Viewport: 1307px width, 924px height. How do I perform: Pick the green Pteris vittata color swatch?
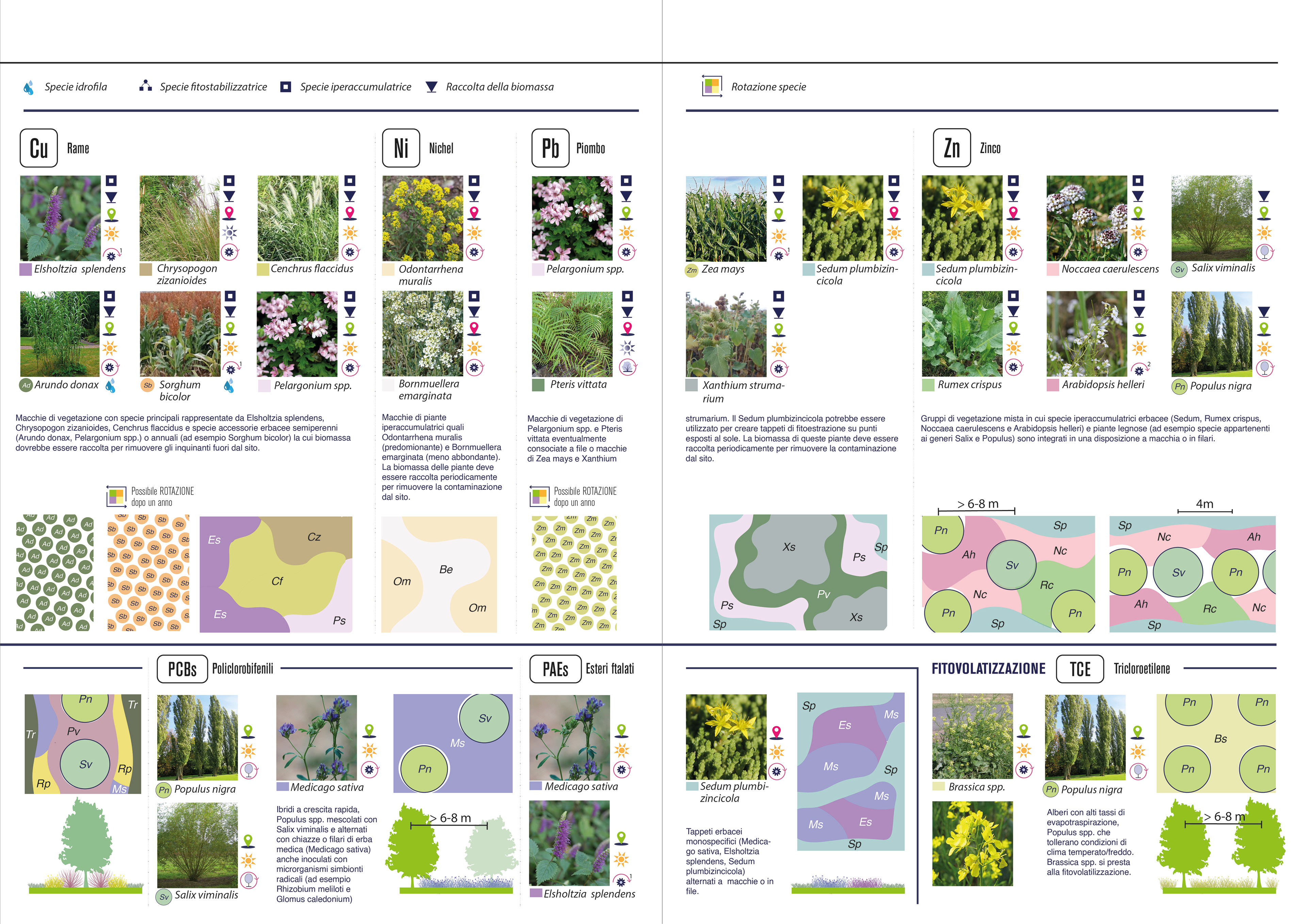[x=538, y=385]
